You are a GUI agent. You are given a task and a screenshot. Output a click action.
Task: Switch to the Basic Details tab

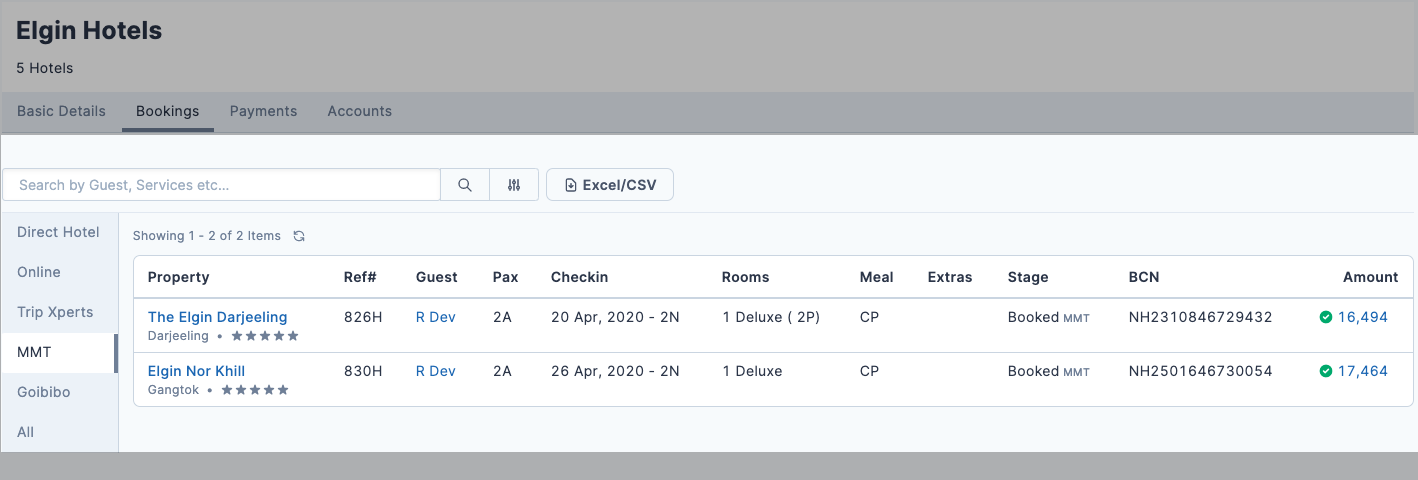(x=61, y=111)
